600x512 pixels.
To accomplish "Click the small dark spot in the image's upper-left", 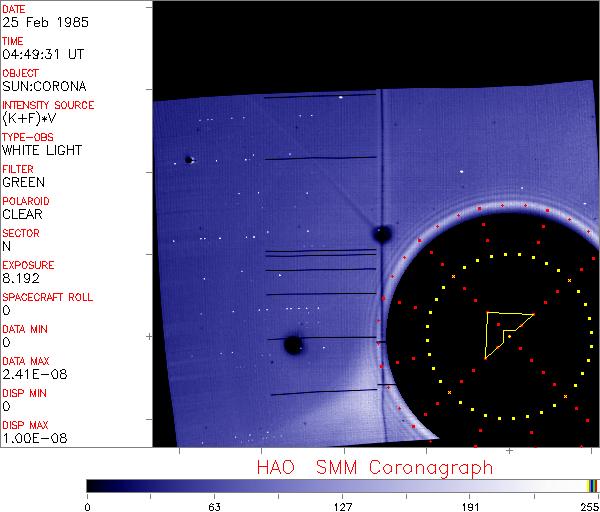I will pos(188,159).
